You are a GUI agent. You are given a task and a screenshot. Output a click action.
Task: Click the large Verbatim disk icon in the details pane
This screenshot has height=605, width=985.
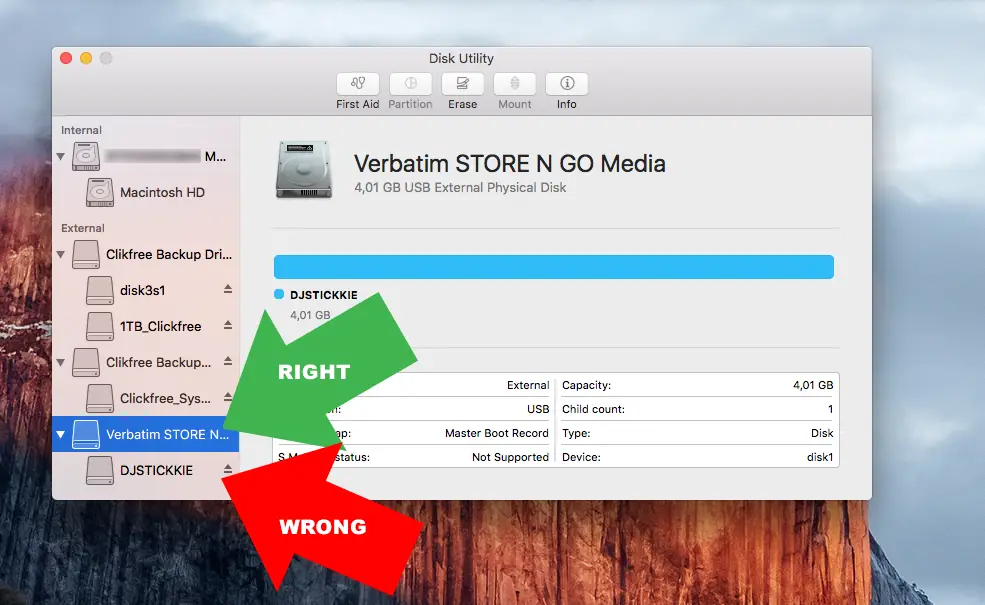pos(304,170)
